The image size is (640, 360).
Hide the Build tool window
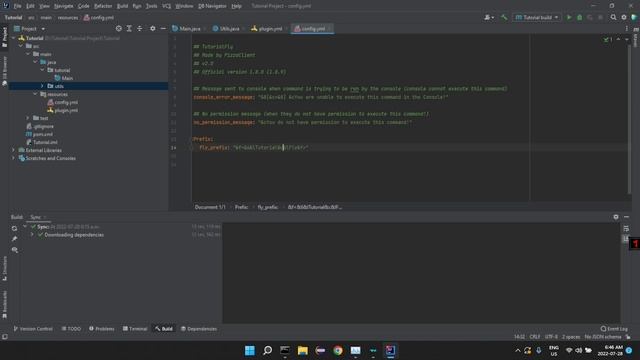coord(627,217)
